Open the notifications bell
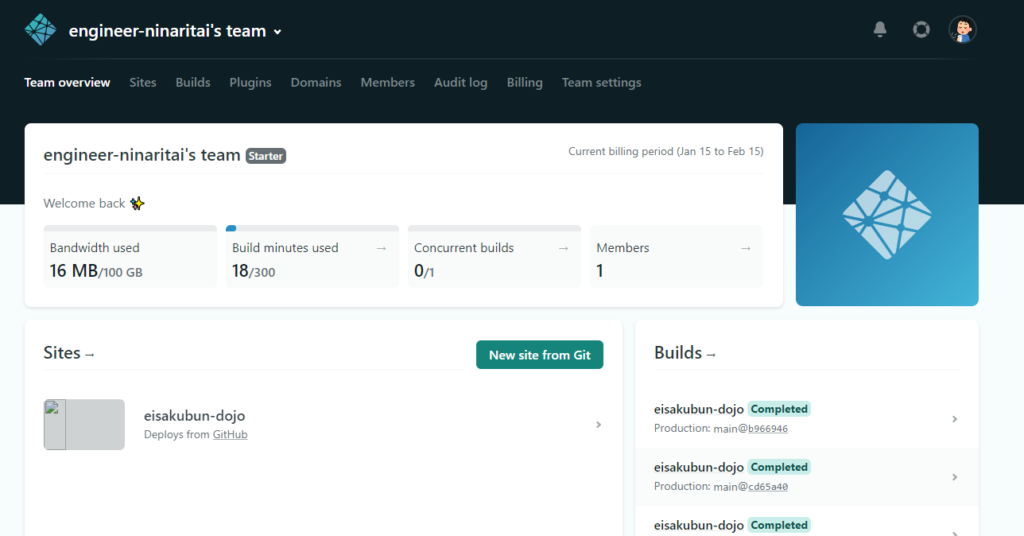Viewport: 1024px width, 536px height. (880, 29)
